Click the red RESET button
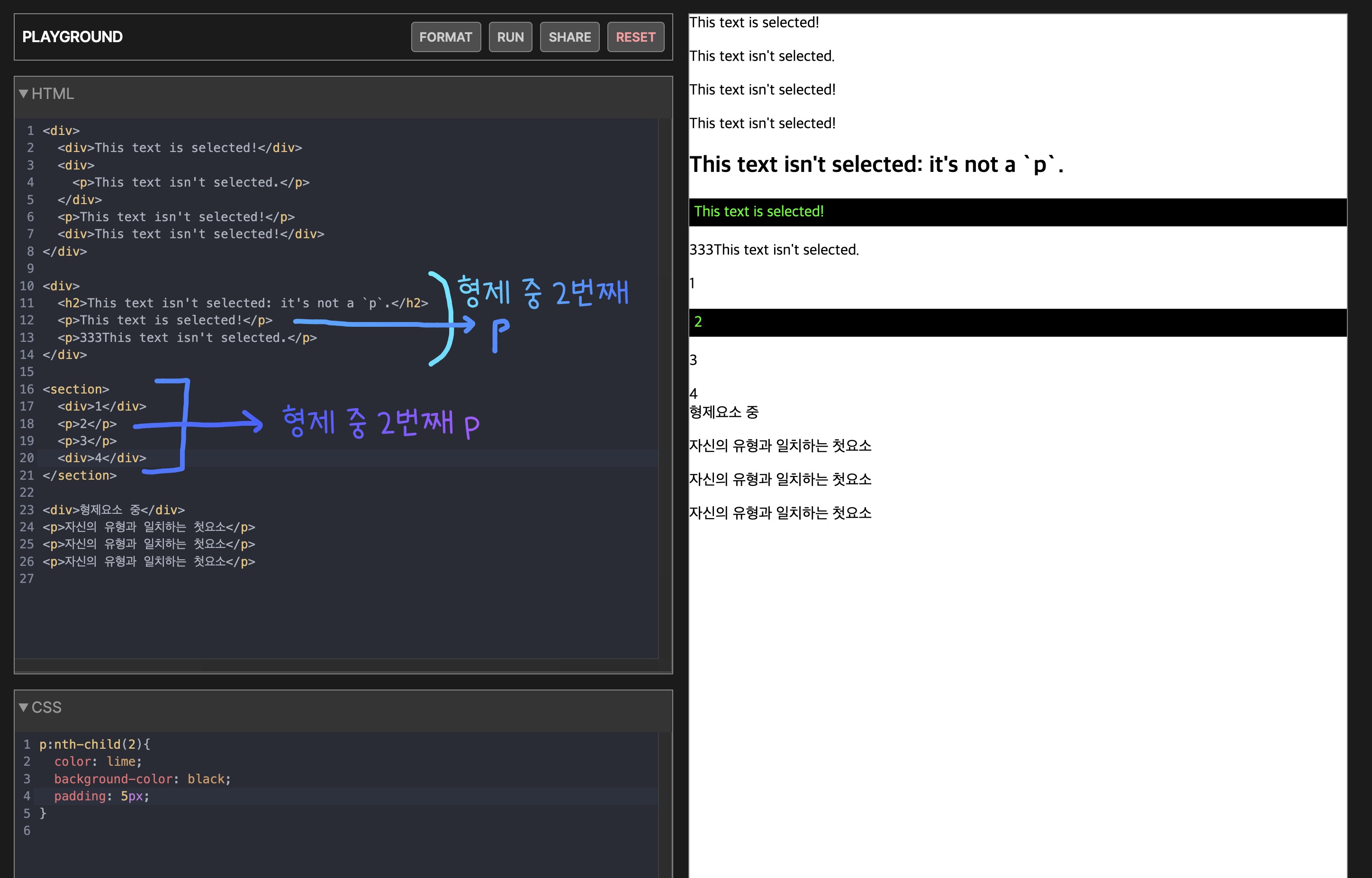Screen dimensions: 1372x878 point(635,37)
